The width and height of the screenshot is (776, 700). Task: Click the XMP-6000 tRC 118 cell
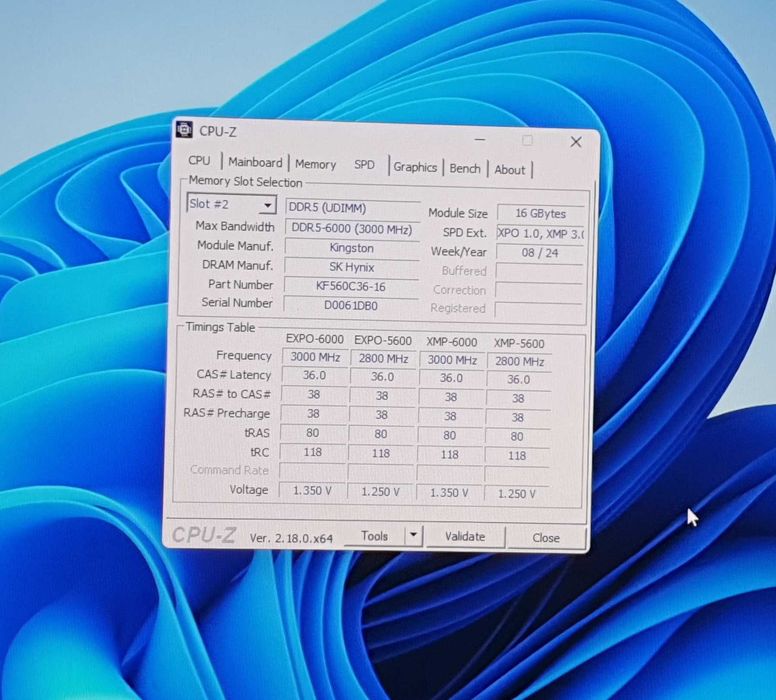click(449, 454)
